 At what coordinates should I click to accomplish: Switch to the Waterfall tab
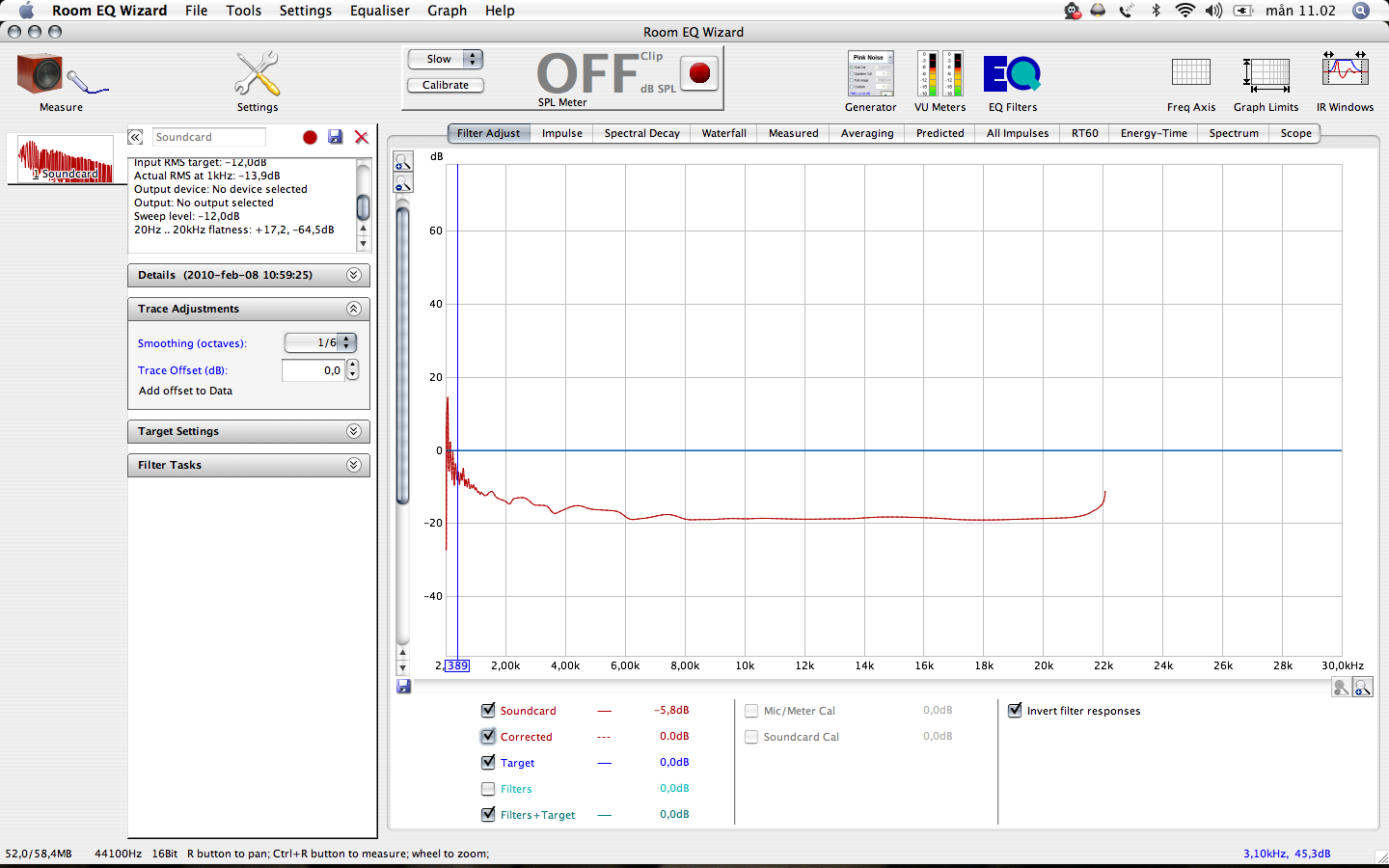click(x=723, y=133)
